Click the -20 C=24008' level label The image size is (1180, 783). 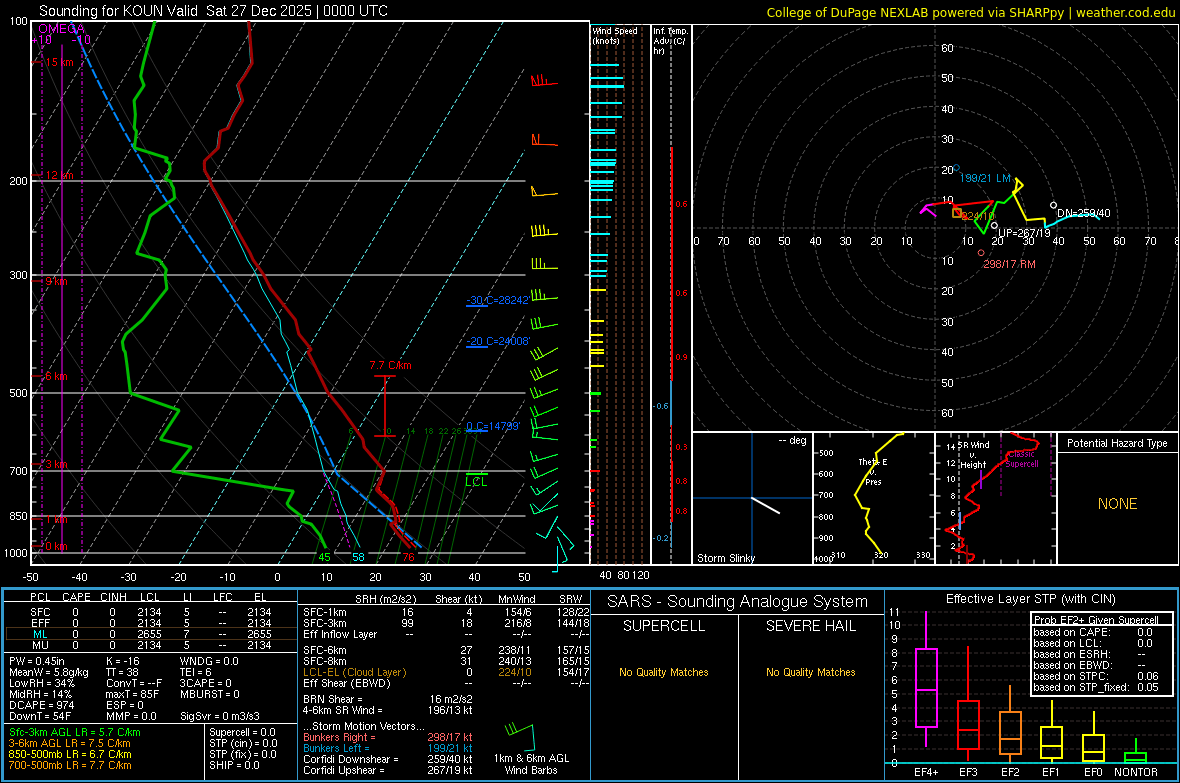(x=497, y=341)
